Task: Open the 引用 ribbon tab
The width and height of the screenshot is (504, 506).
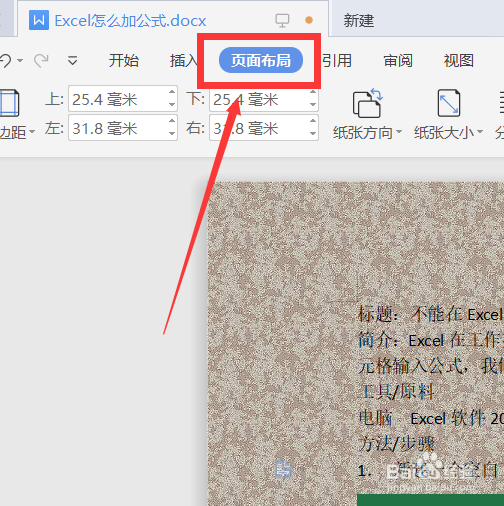Action: point(337,61)
